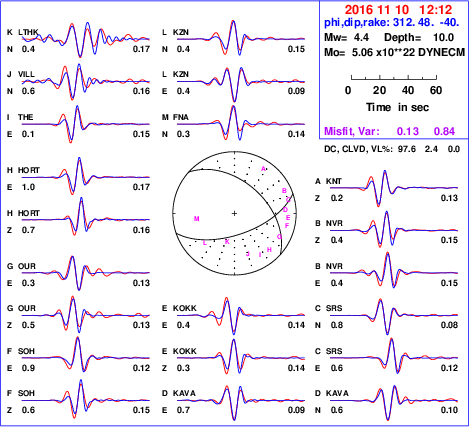Select the NVR E component waveform
Image resolution: width=469 pixels, height=427 pixels.
tap(394, 273)
